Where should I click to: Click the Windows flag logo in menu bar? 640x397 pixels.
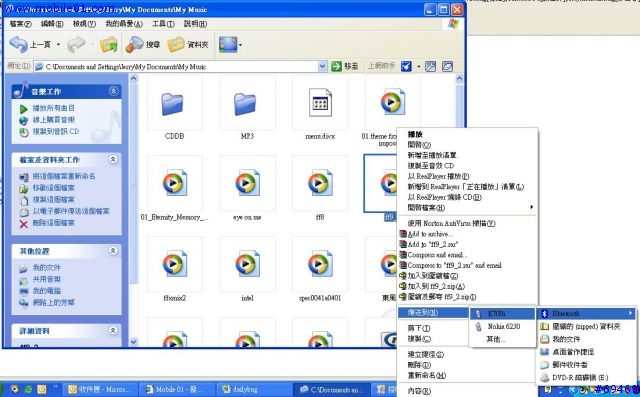(453, 24)
